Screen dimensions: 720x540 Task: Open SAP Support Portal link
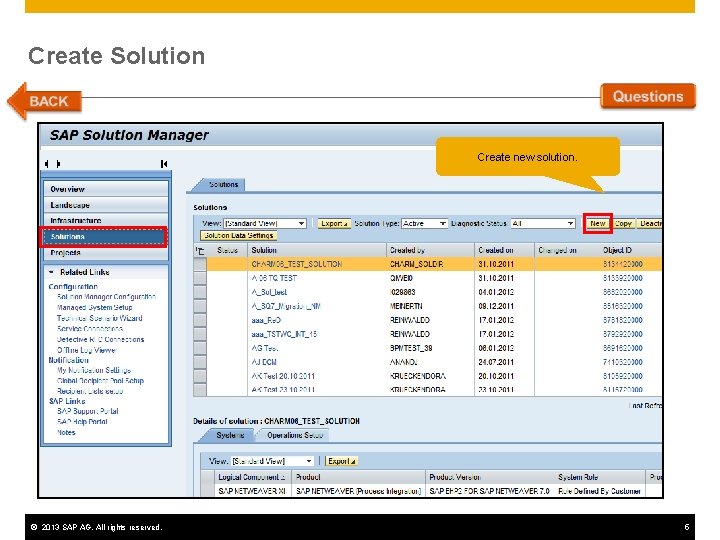point(88,411)
